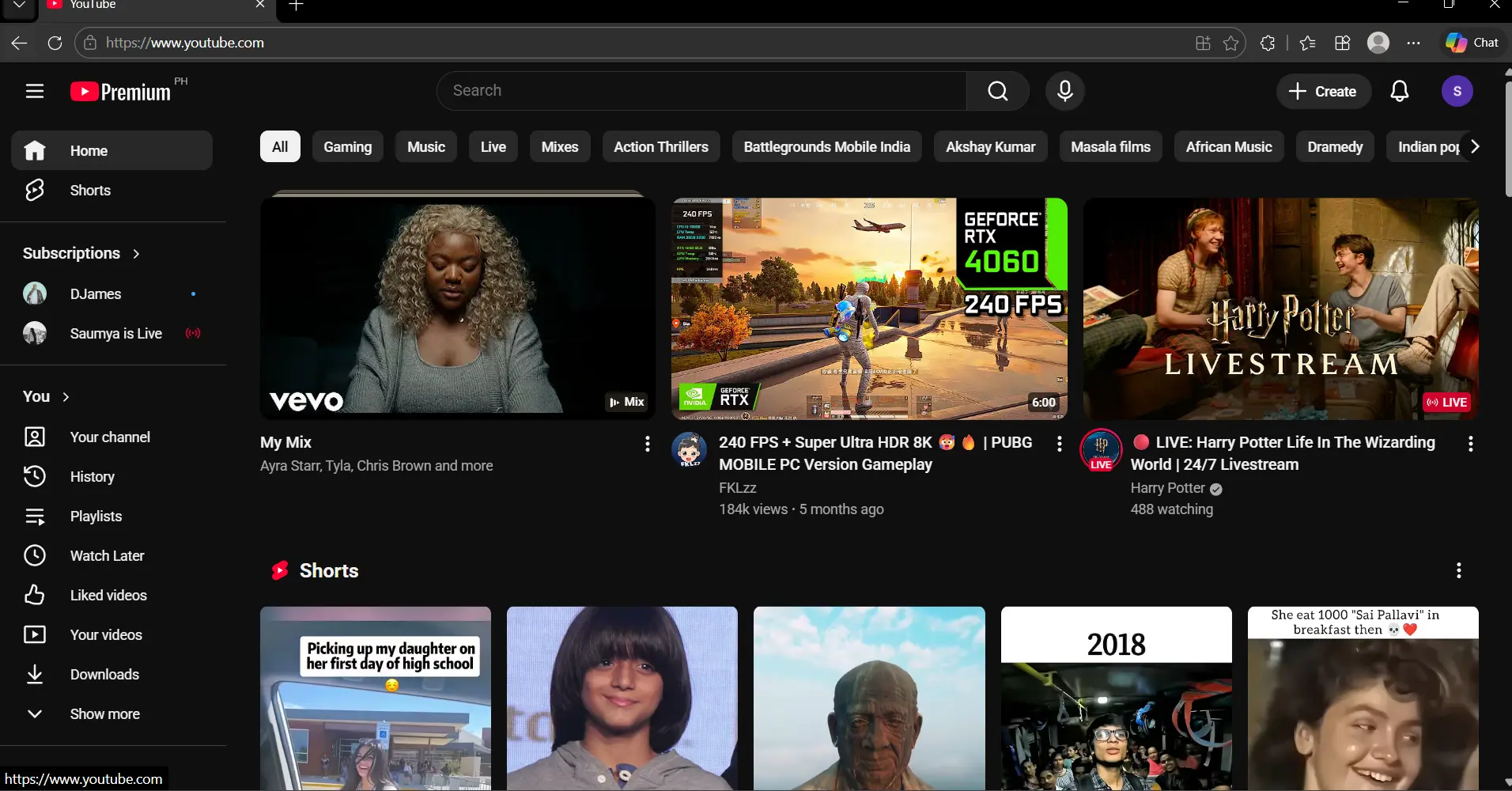Screen dimensions: 1512x791
Task: Click the Create button
Action: click(1322, 91)
